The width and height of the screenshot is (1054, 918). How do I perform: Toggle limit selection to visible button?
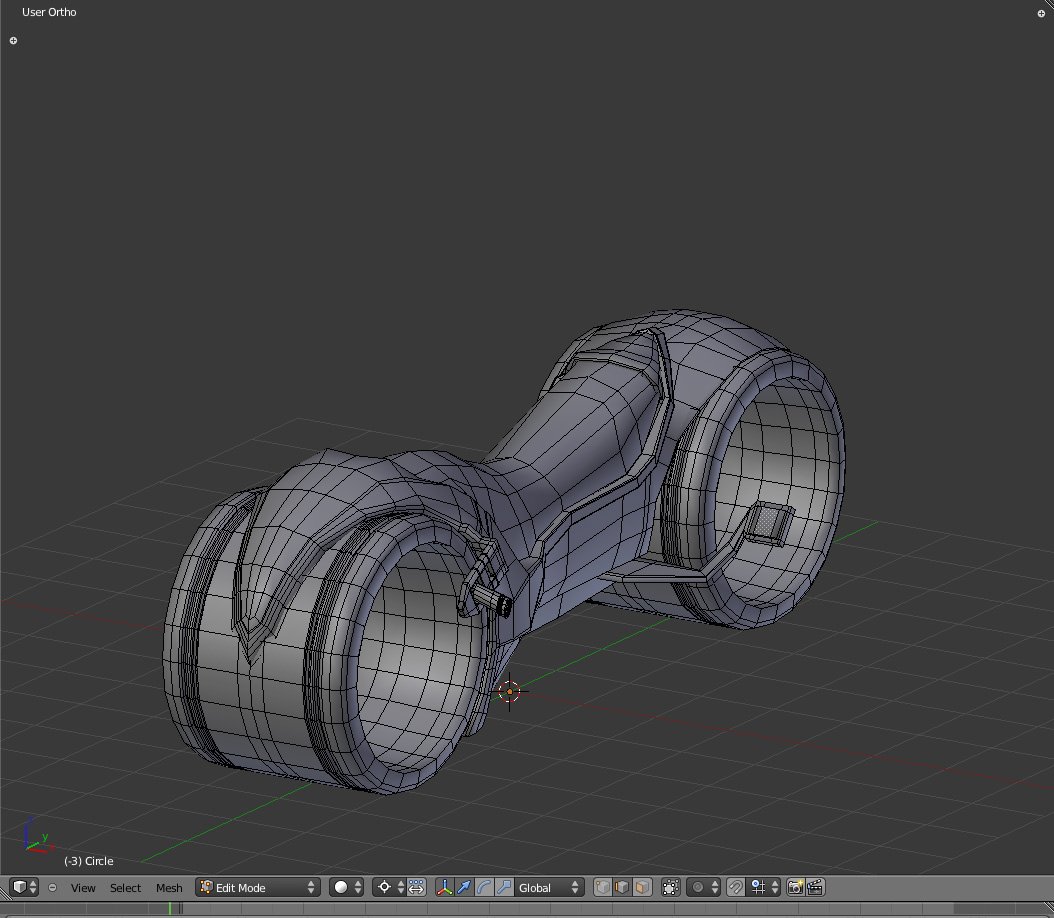pos(670,887)
